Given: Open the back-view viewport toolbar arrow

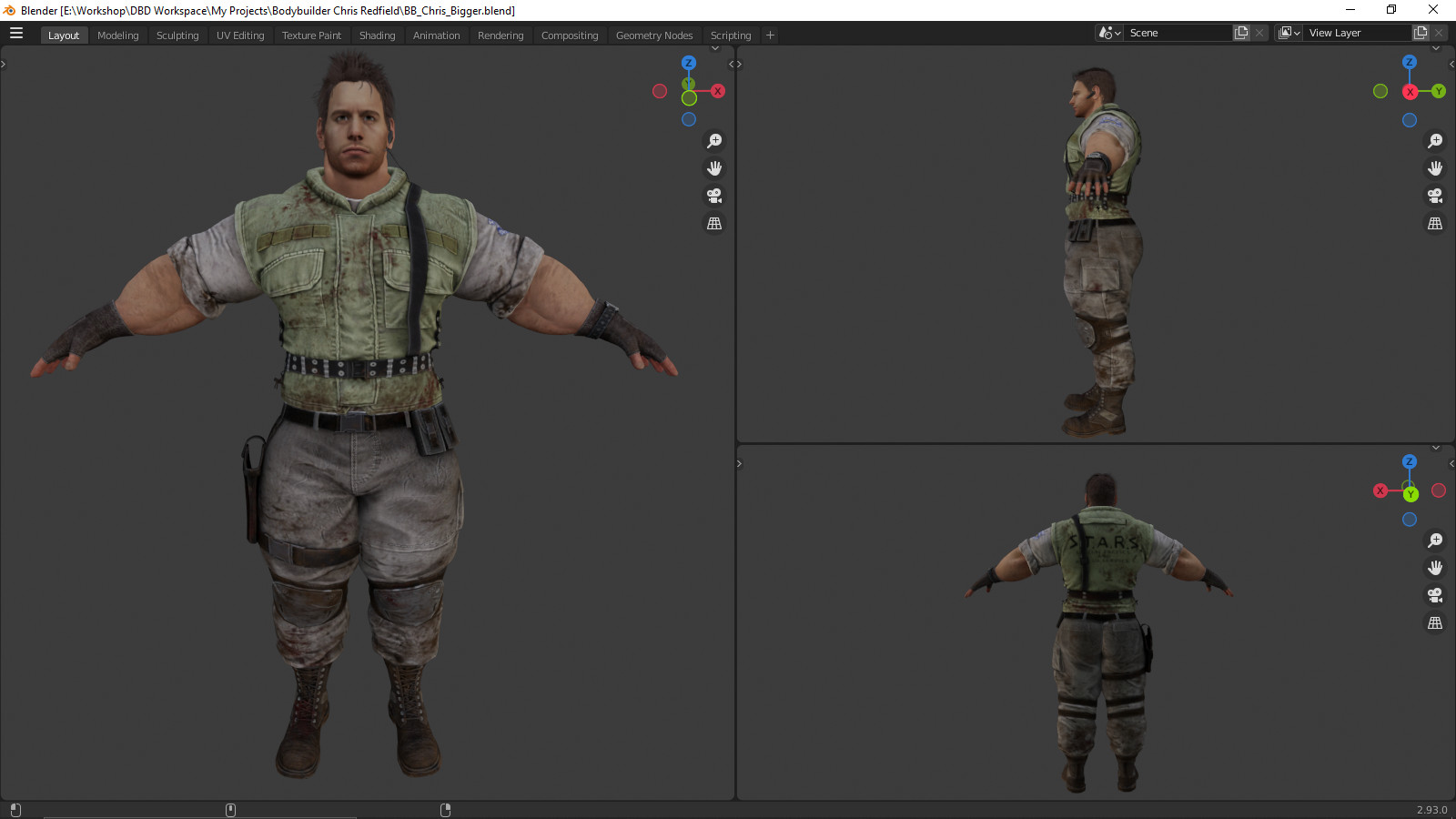Looking at the screenshot, I should pyautogui.click(x=740, y=464).
